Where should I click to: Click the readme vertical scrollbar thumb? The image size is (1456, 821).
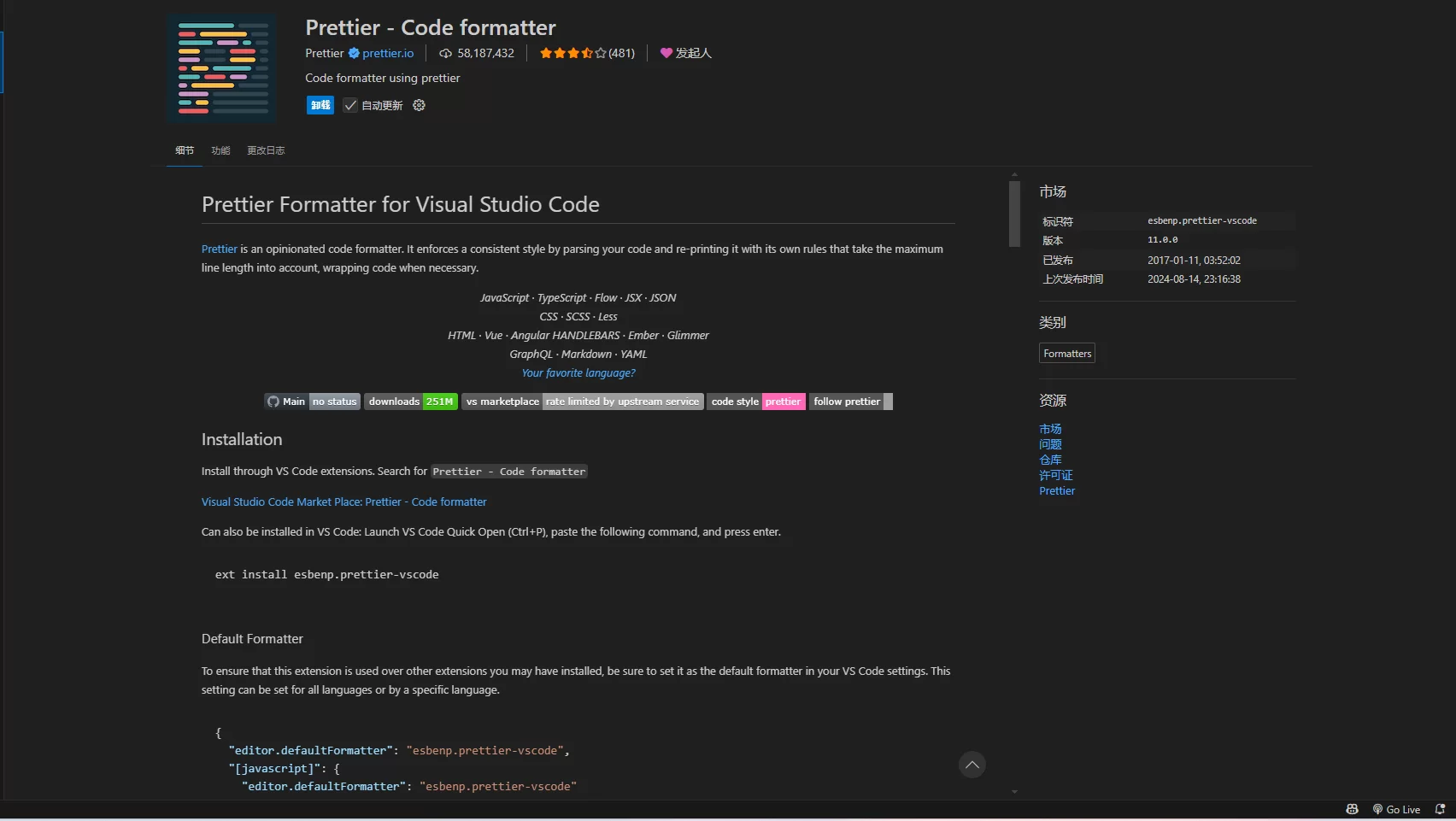pos(1014,214)
